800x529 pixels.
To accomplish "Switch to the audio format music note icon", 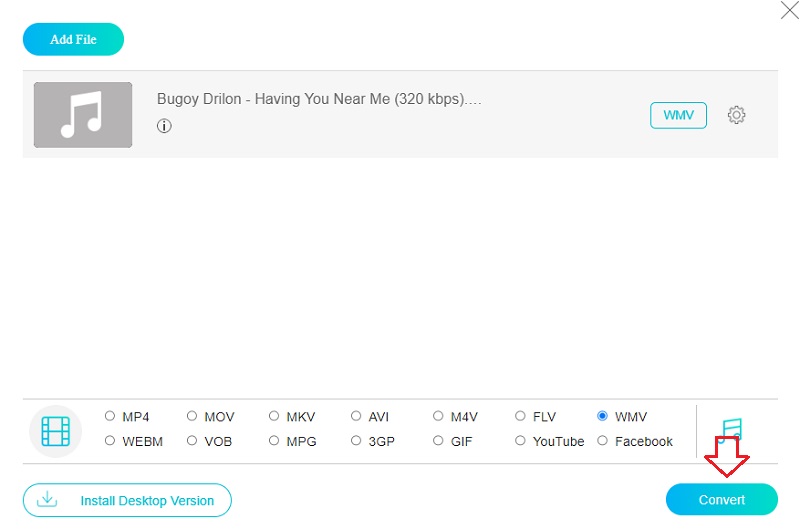I will click(731, 429).
